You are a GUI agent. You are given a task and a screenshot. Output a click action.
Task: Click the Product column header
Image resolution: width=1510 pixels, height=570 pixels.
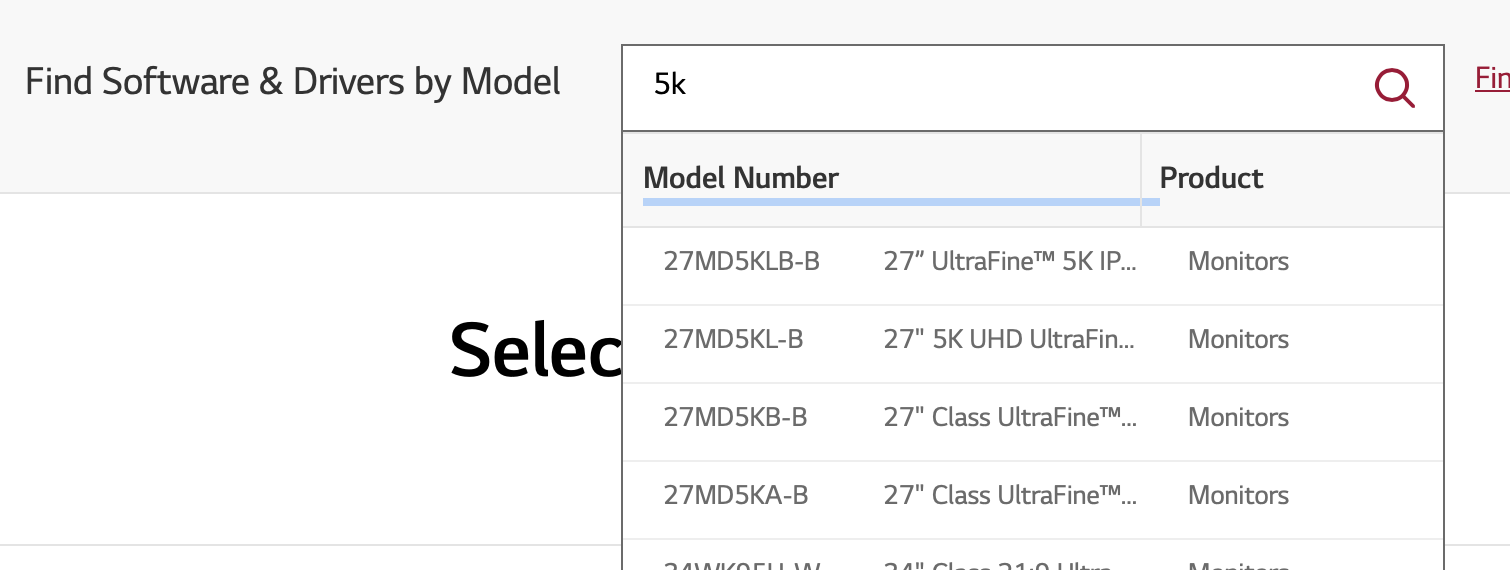pos(1211,178)
